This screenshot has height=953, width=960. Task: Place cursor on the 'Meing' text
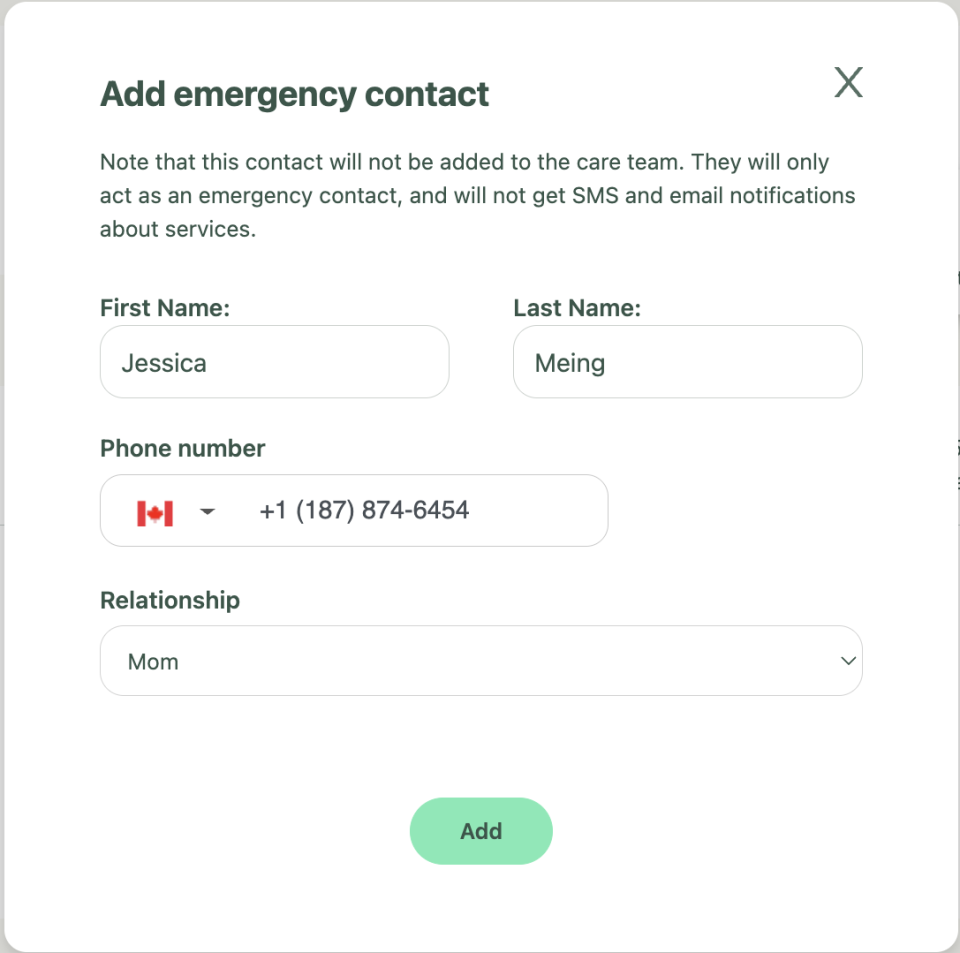[570, 363]
